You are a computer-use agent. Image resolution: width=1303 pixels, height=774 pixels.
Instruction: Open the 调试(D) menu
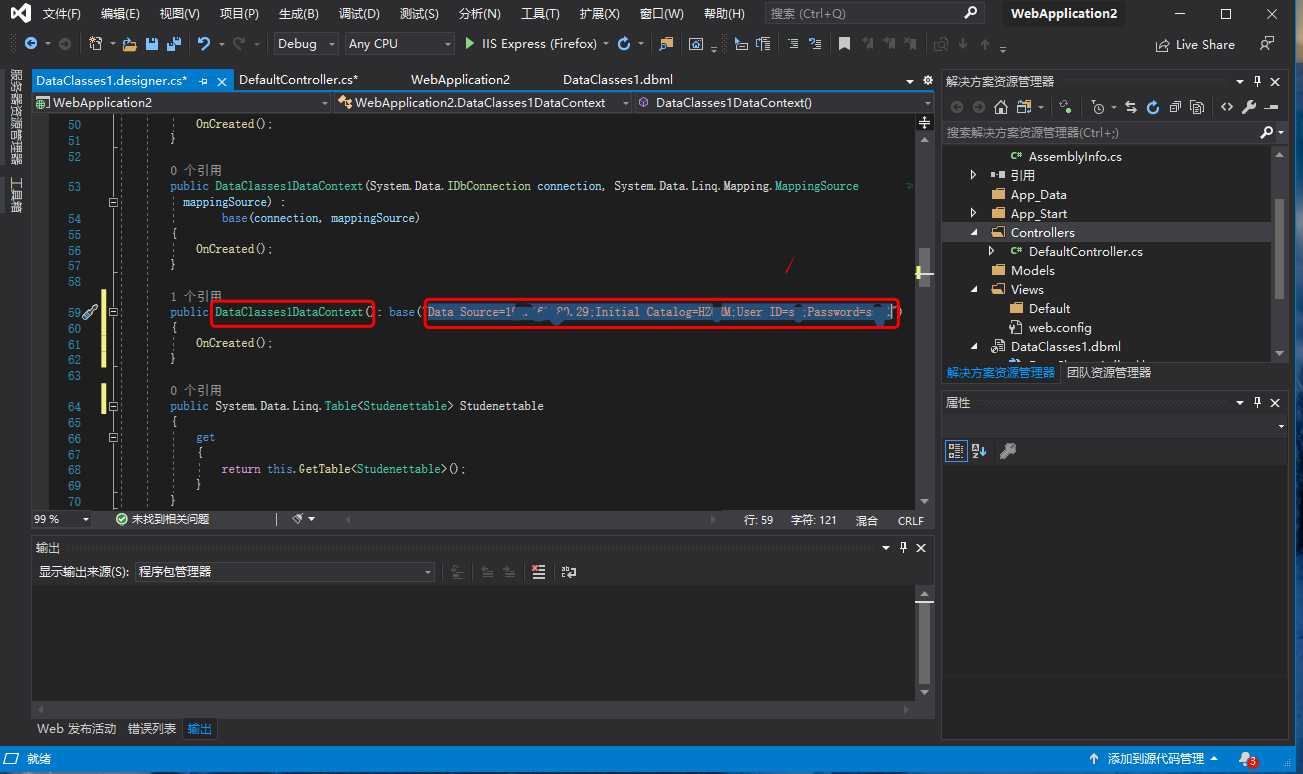click(x=359, y=14)
